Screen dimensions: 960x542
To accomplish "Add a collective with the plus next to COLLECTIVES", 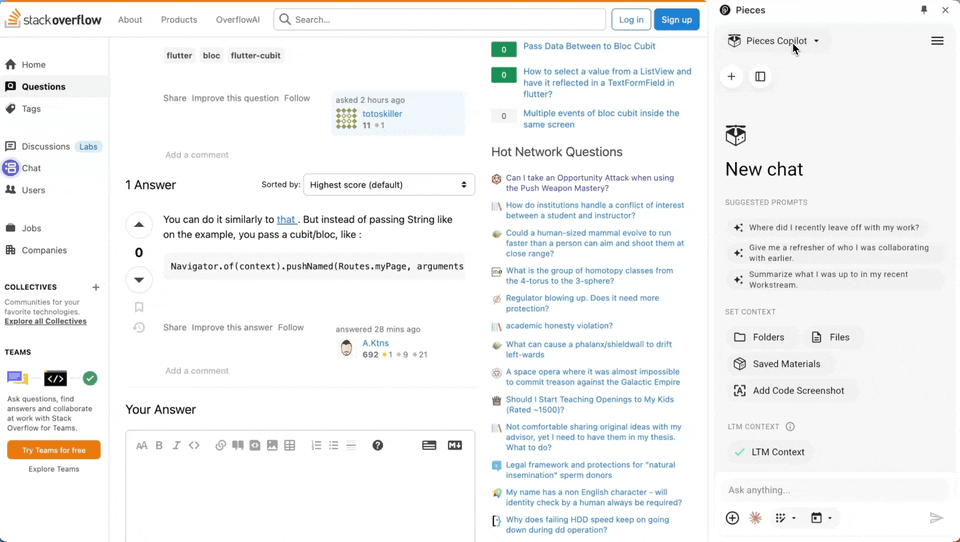I will 96,287.
